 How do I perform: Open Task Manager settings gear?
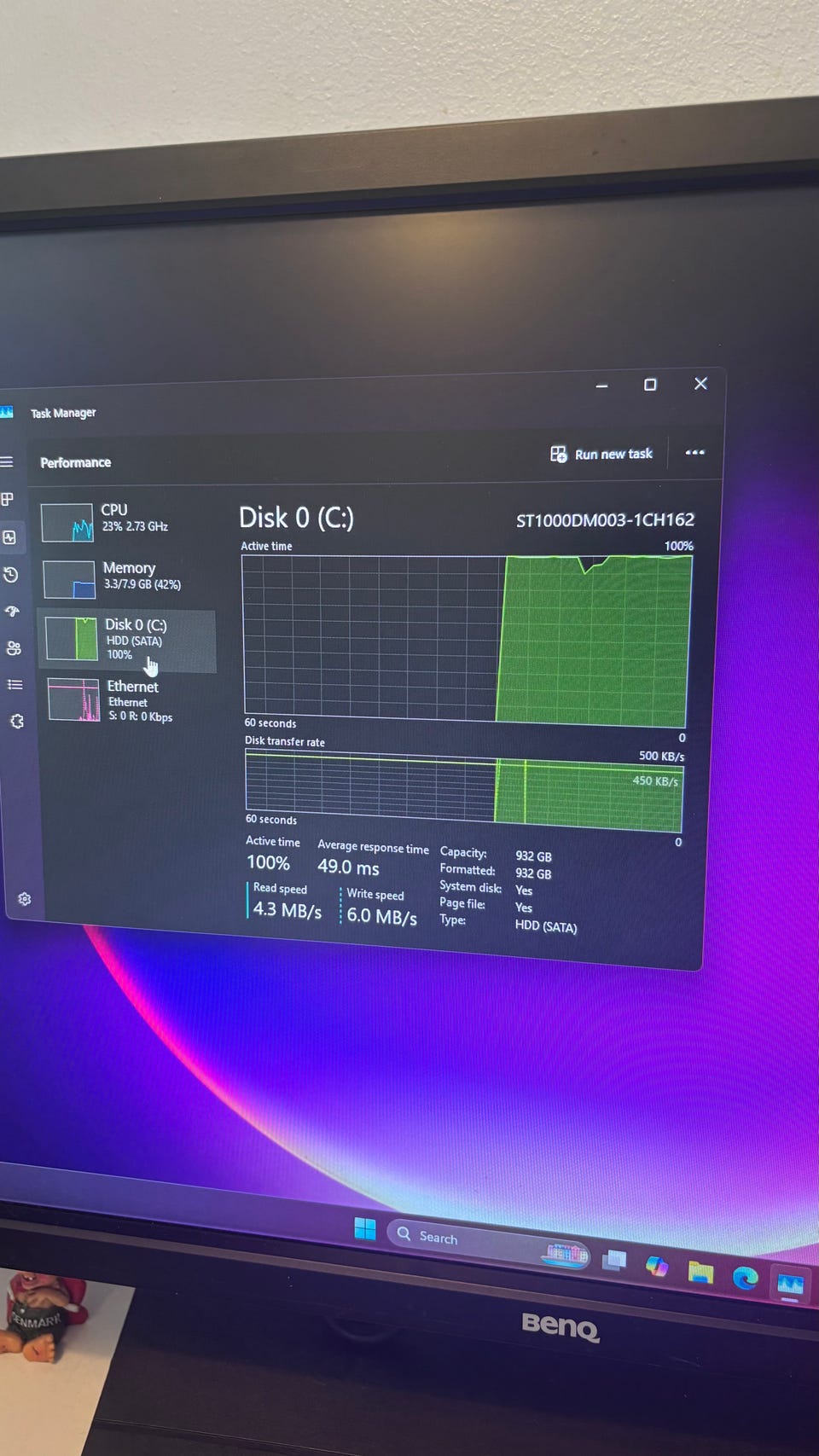click(24, 899)
